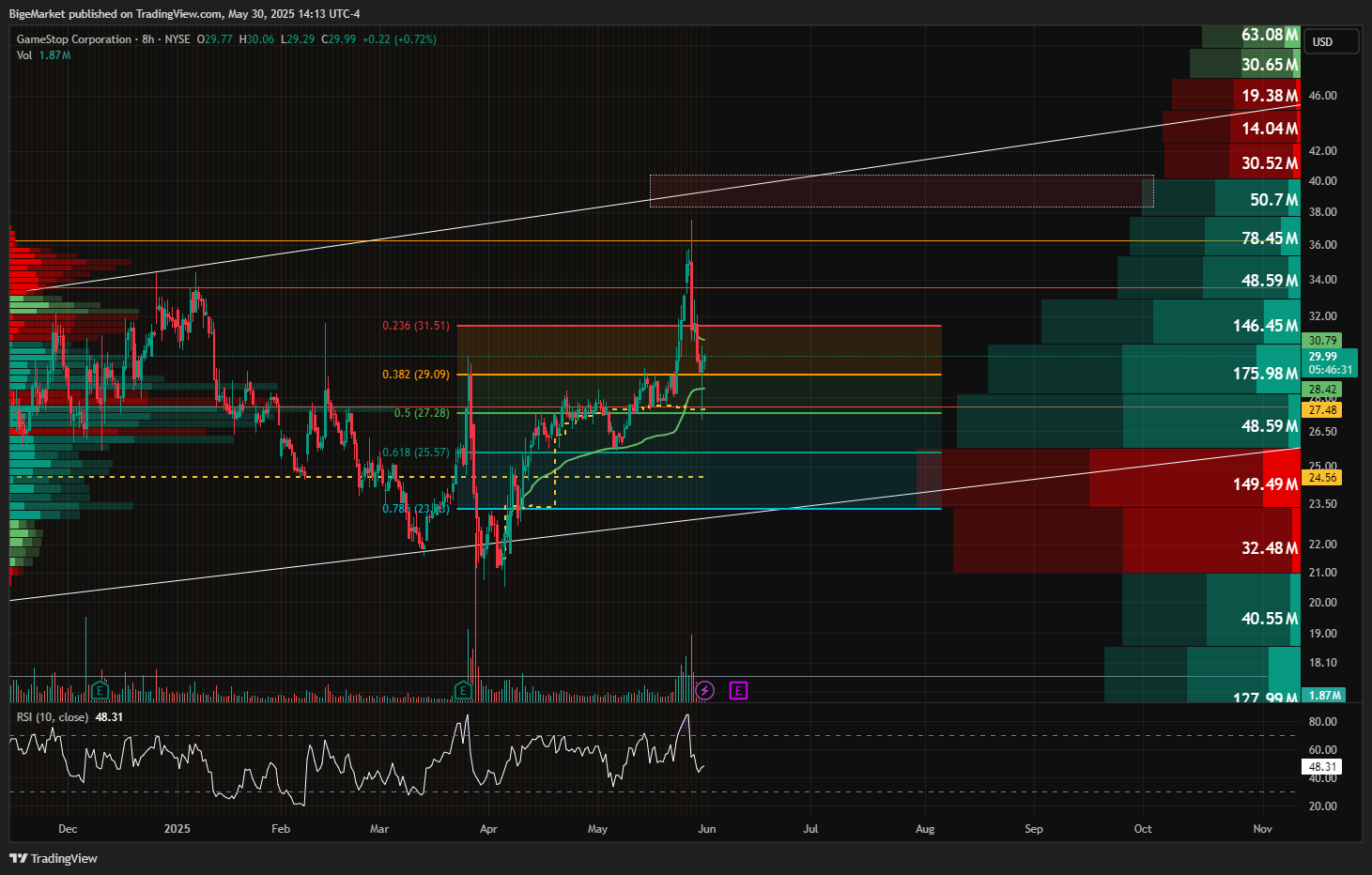Click the purple lightning bolt event icon
1372x875 pixels.
[x=705, y=691]
